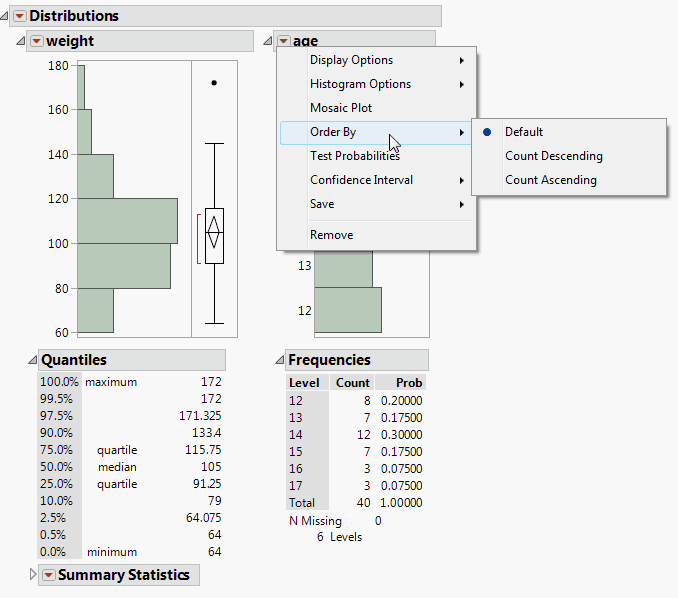Collapse the Quantiles section triangle
Screen dimensions: 678x598
(x=33, y=360)
